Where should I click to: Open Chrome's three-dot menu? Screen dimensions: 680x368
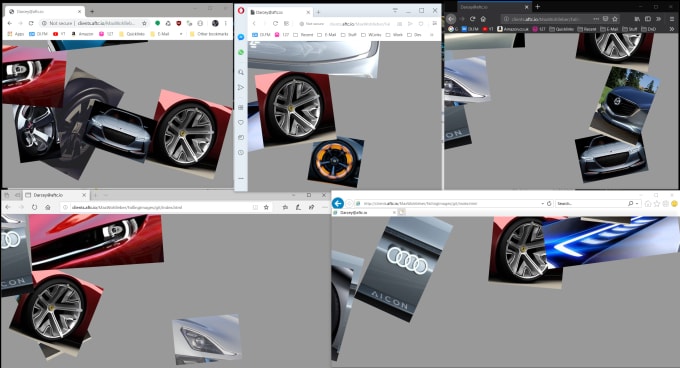pyautogui.click(x=226, y=23)
